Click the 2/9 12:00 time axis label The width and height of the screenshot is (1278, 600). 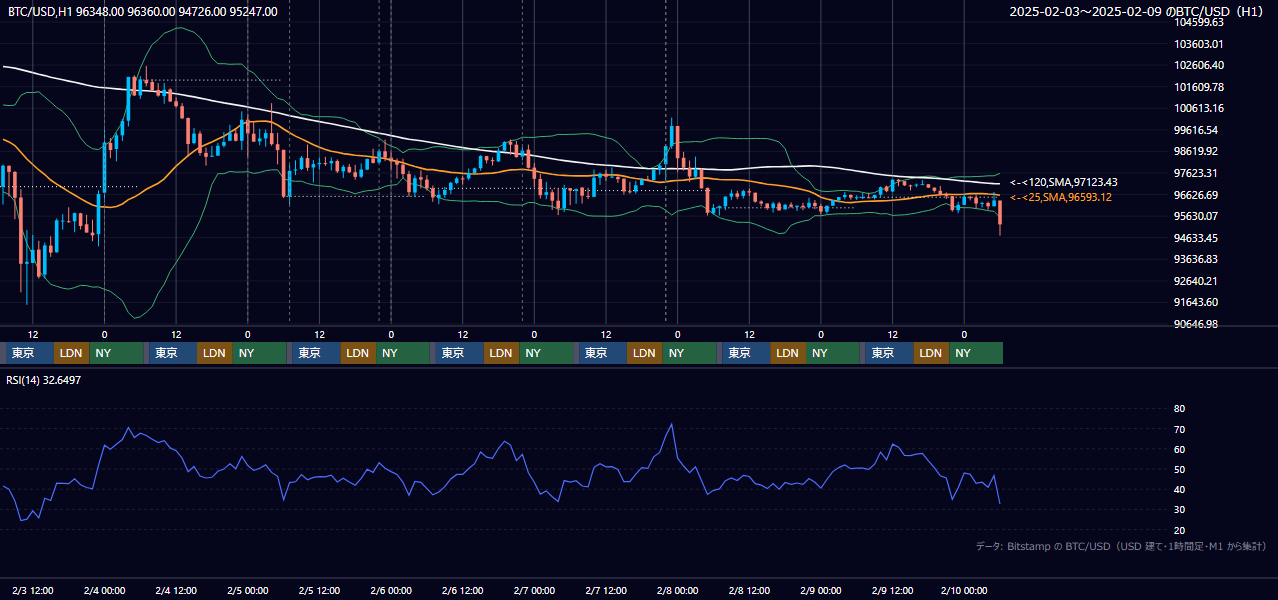click(893, 591)
